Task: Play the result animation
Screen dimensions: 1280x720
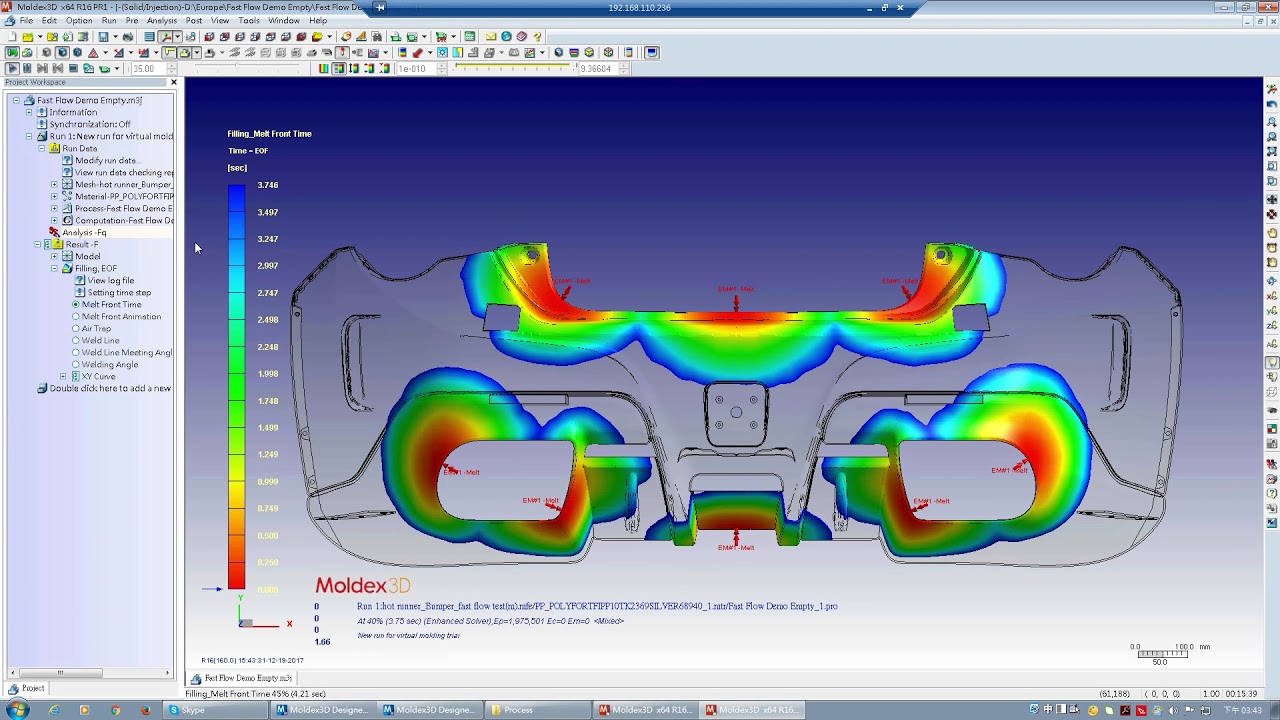Action: pos(13,68)
